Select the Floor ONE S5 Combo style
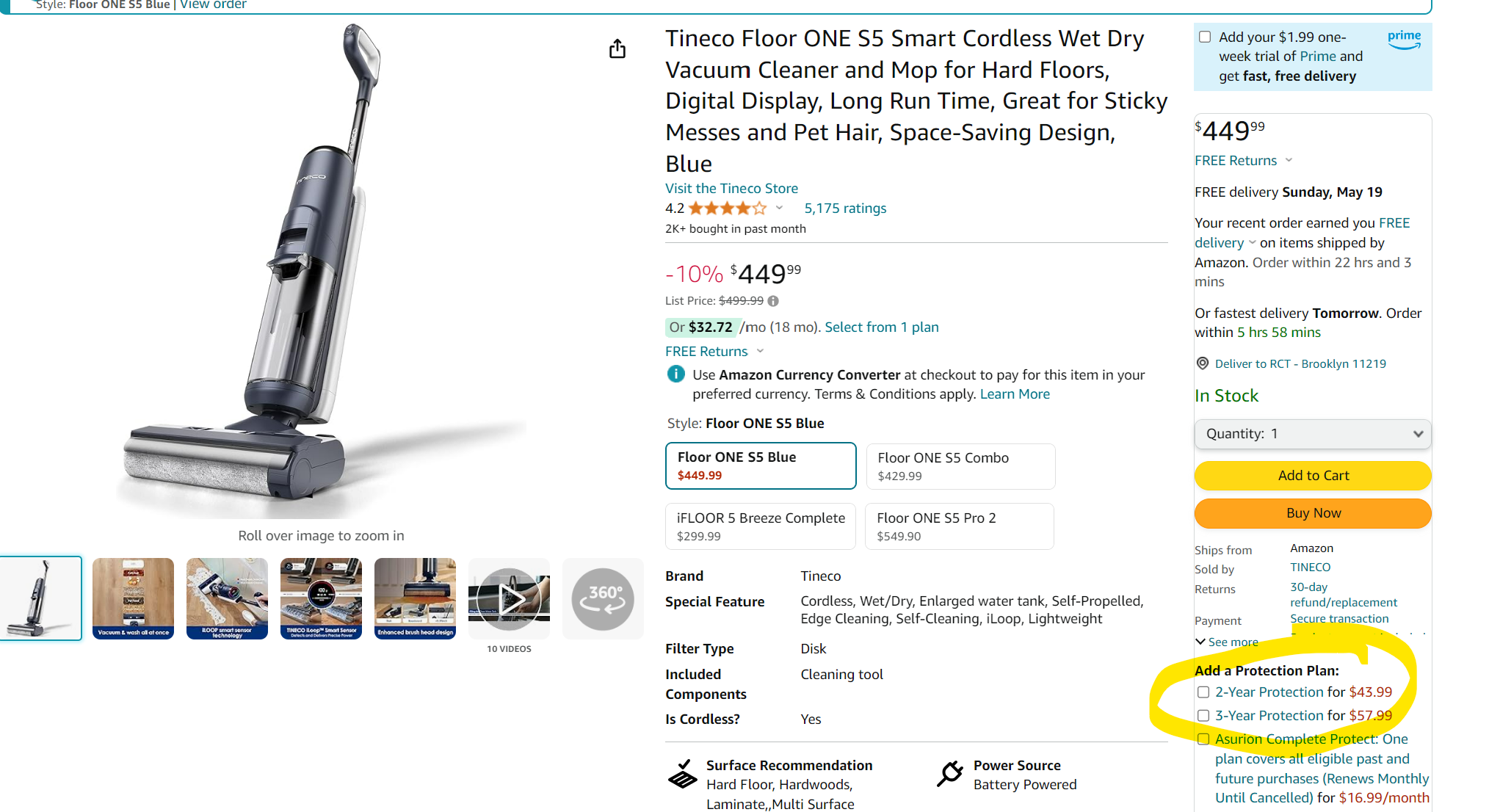Screen dimensions: 1489x812 (x=960, y=466)
